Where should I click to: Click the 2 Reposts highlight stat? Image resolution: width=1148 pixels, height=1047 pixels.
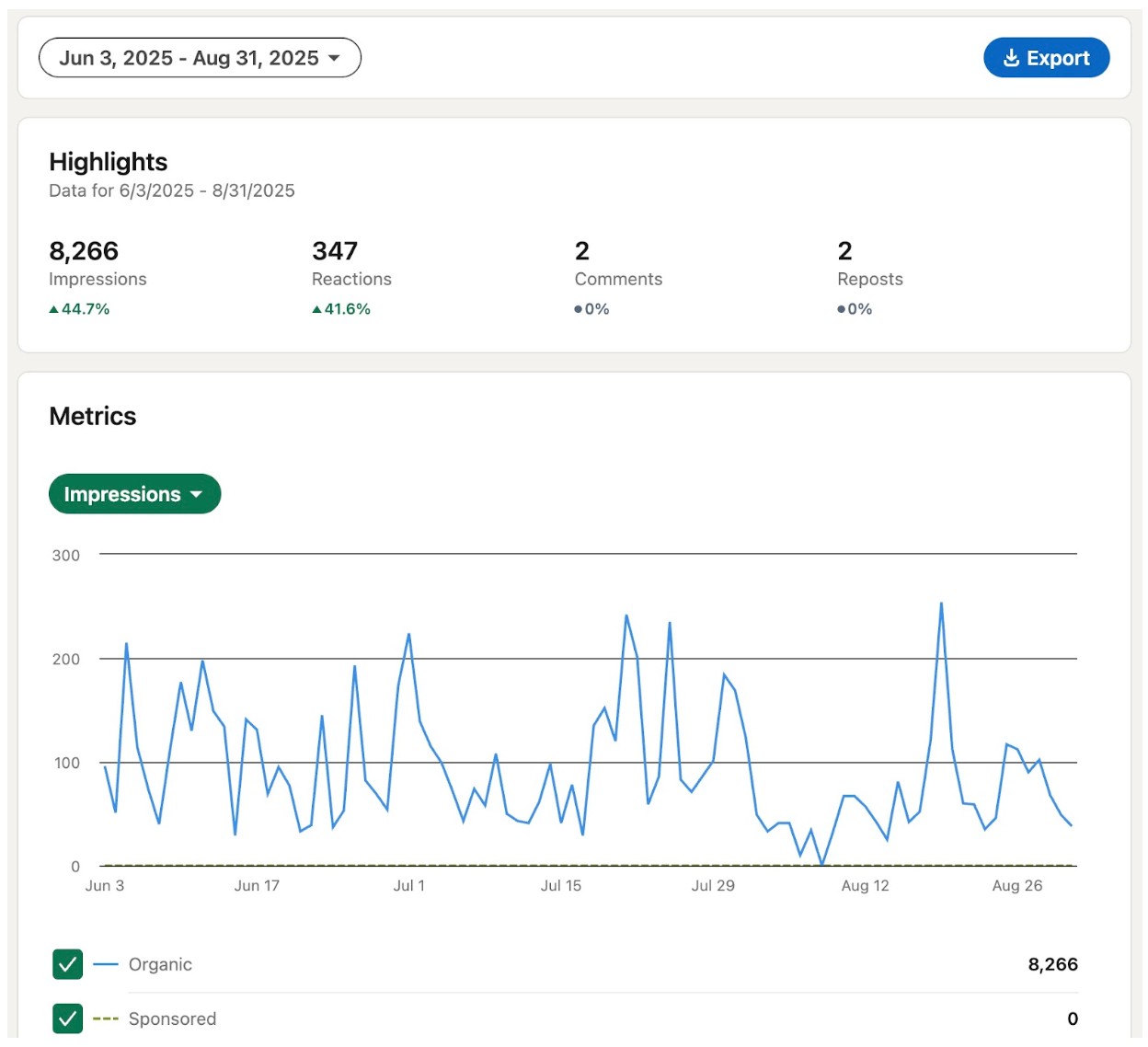click(x=844, y=251)
